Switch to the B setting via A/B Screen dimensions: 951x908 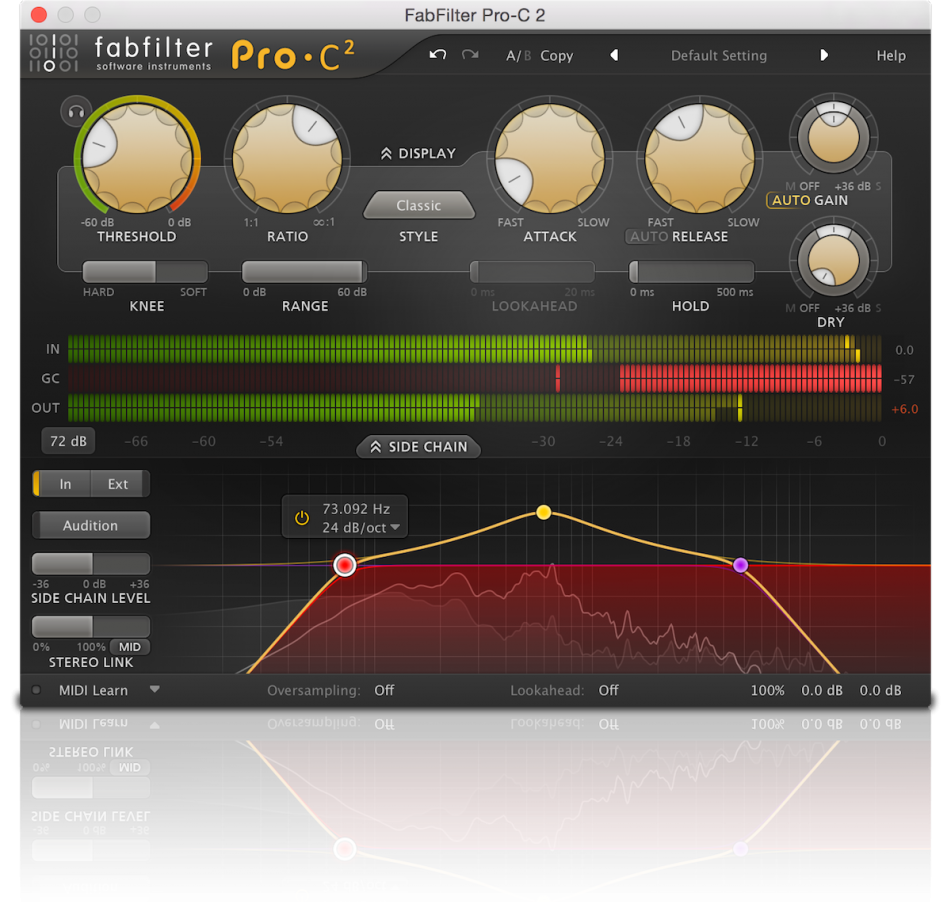tap(530, 56)
